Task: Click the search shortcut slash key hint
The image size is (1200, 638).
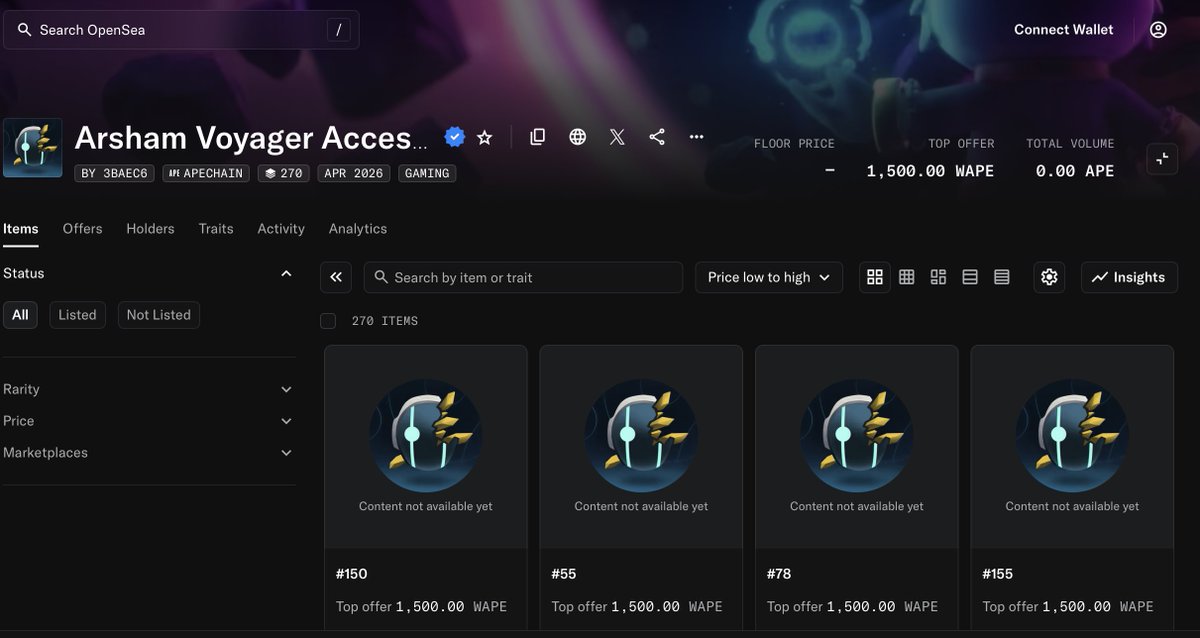Action: pos(338,30)
